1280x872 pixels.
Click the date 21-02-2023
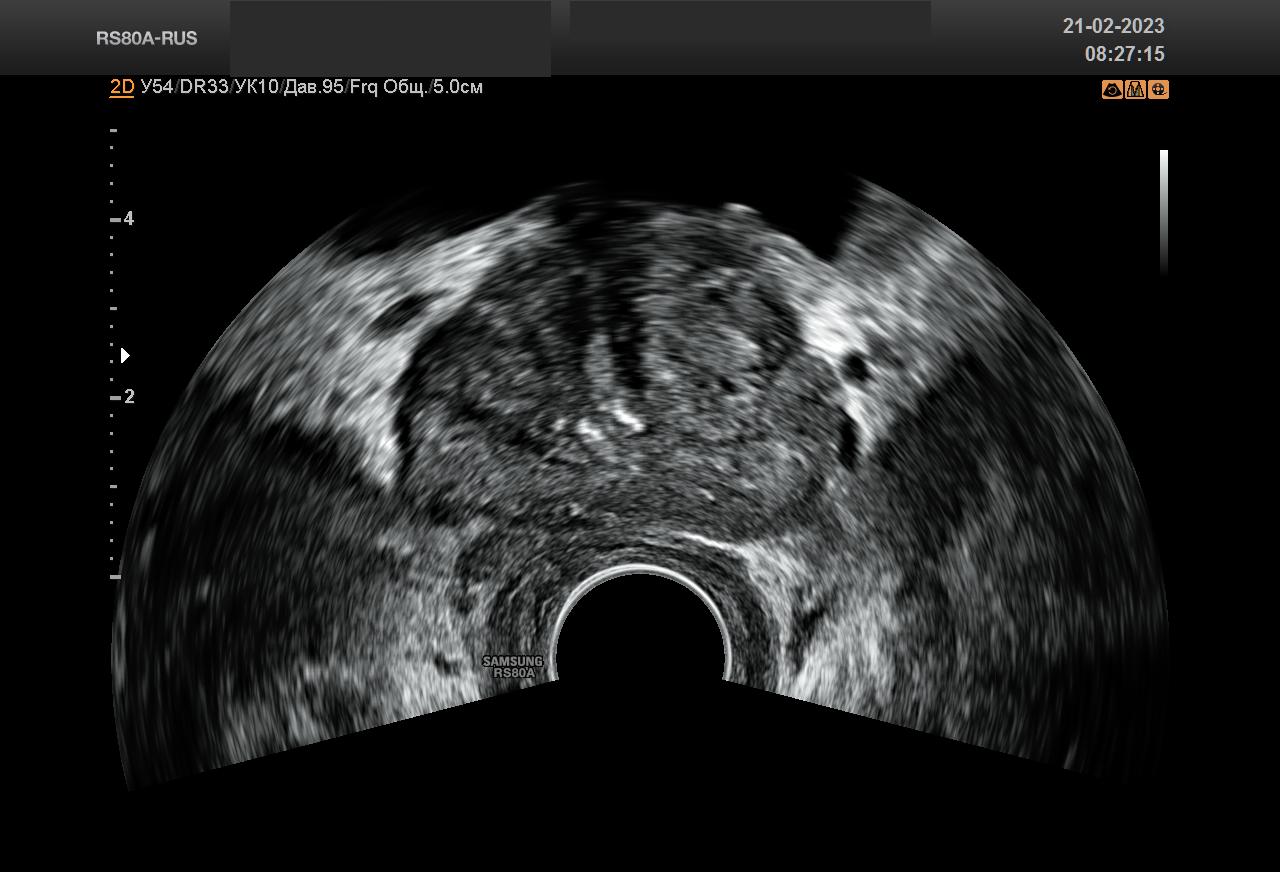pyautogui.click(x=1113, y=27)
